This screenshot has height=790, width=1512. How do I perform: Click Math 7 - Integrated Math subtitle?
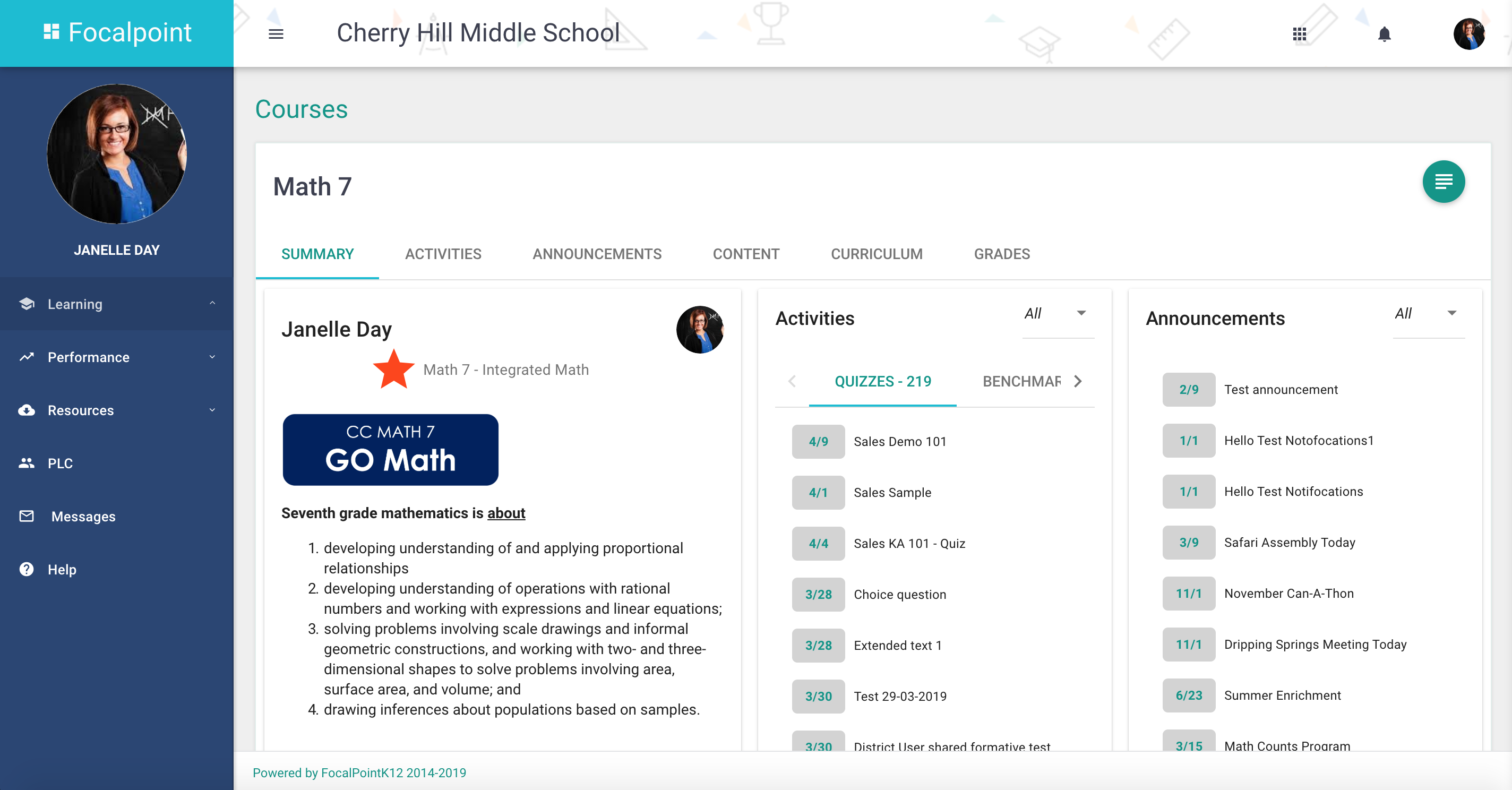coord(506,370)
